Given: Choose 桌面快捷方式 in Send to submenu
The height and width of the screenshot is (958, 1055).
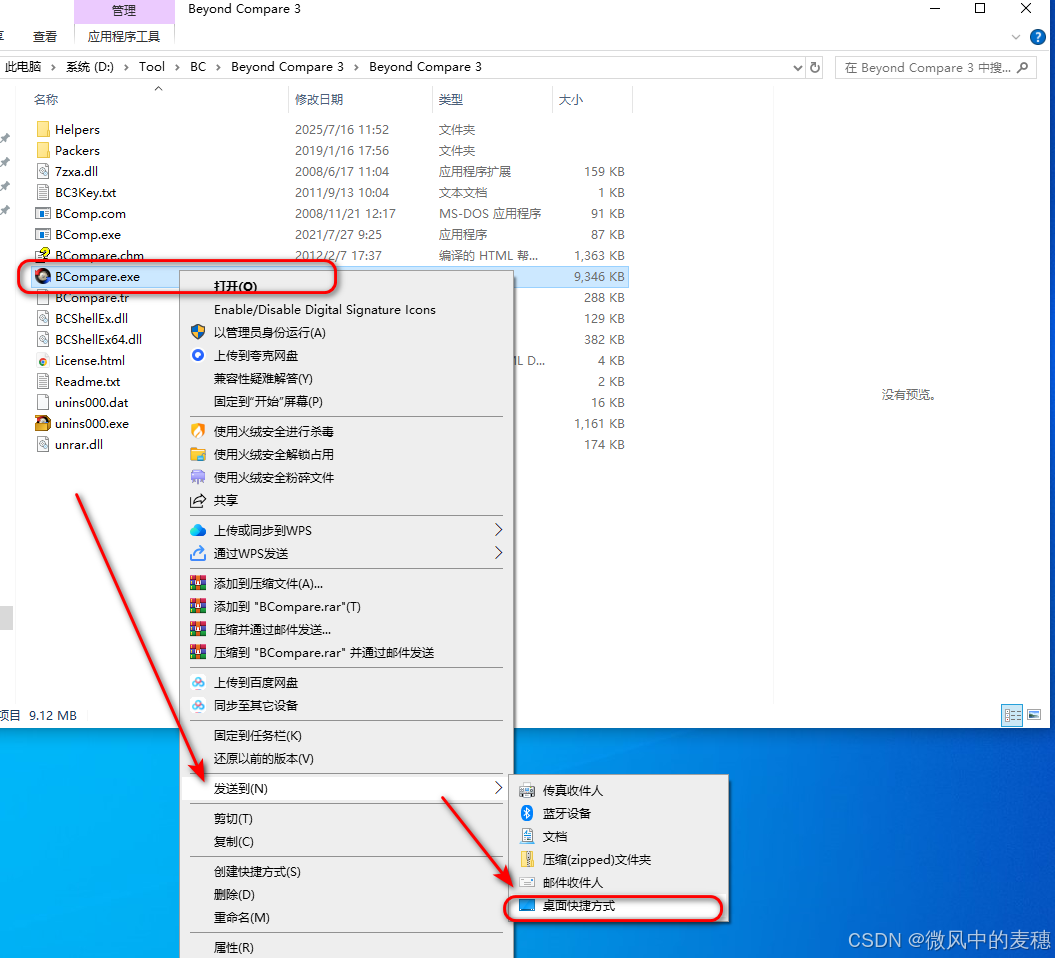Looking at the screenshot, I should tap(617, 906).
